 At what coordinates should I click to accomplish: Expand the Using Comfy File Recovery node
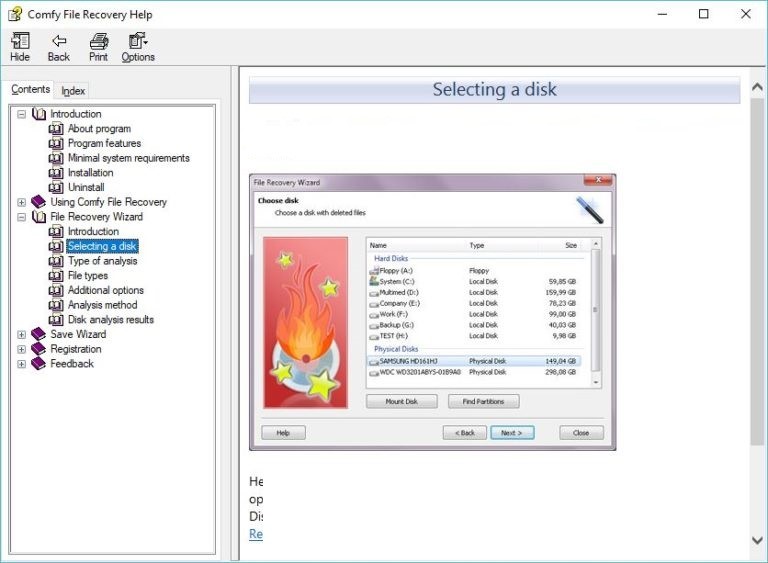pyautogui.click(x=22, y=202)
